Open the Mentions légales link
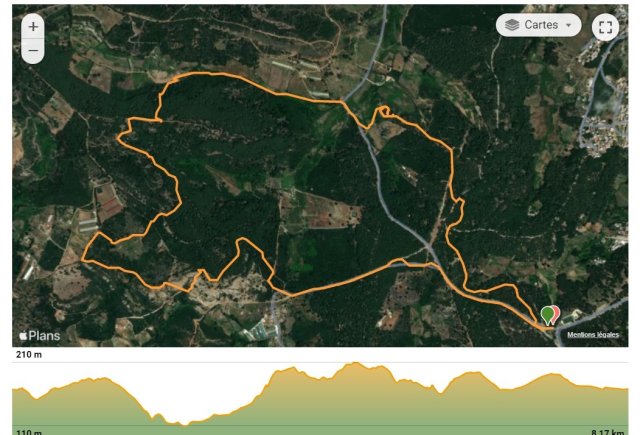This screenshot has width=640, height=435. 593,335
